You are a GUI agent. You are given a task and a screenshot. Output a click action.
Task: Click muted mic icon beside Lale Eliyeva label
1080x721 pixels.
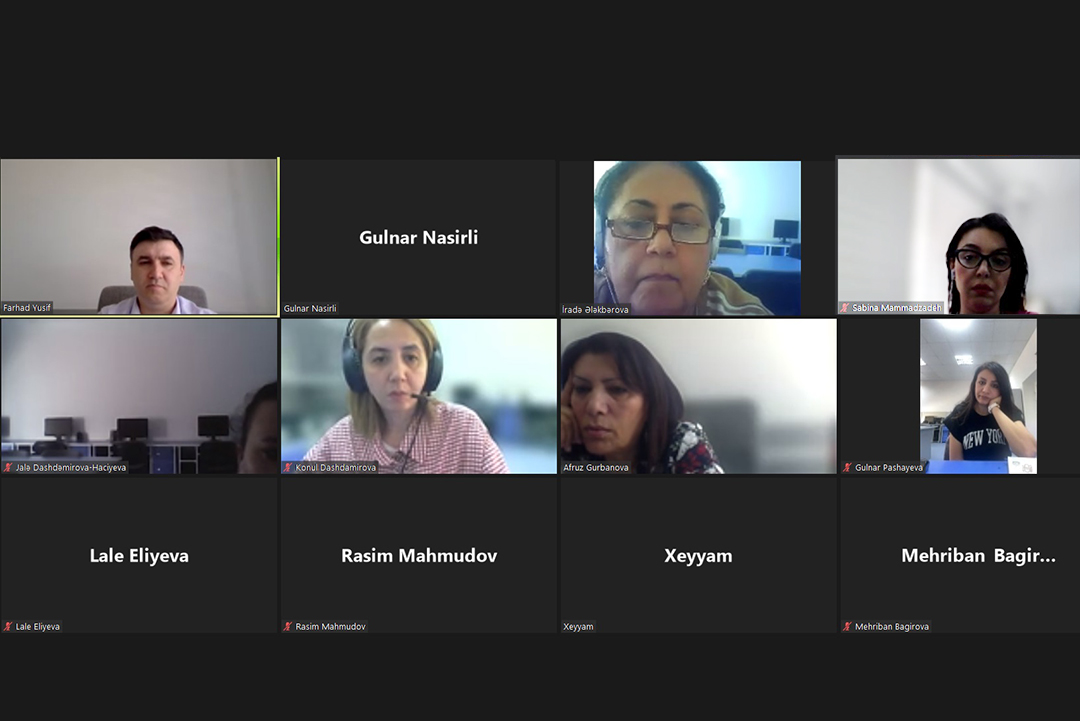[8, 627]
